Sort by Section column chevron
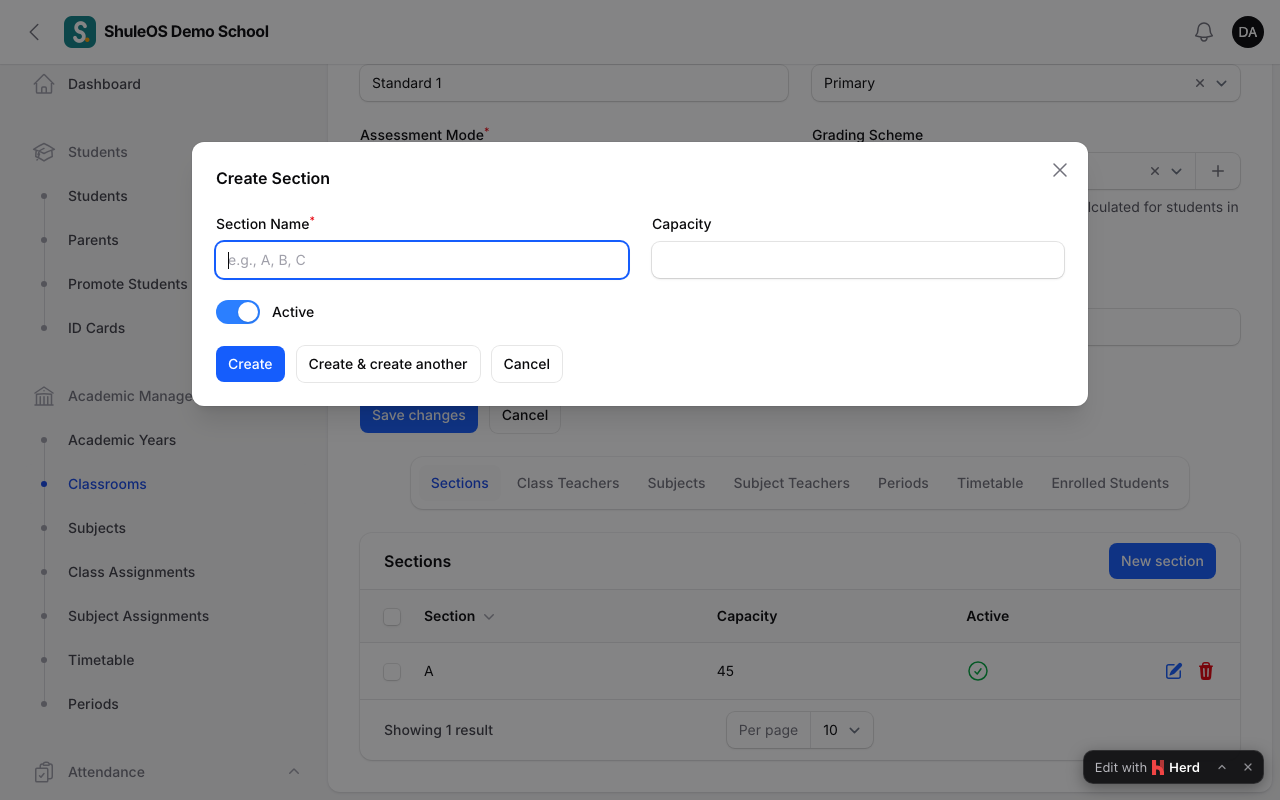The width and height of the screenshot is (1280, 800). (x=489, y=616)
